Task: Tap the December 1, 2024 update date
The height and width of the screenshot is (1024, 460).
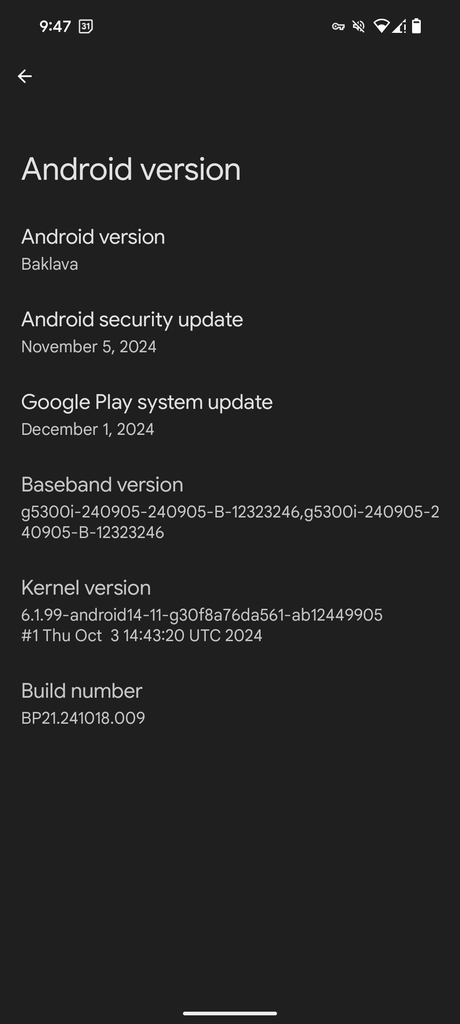Action: [88, 429]
